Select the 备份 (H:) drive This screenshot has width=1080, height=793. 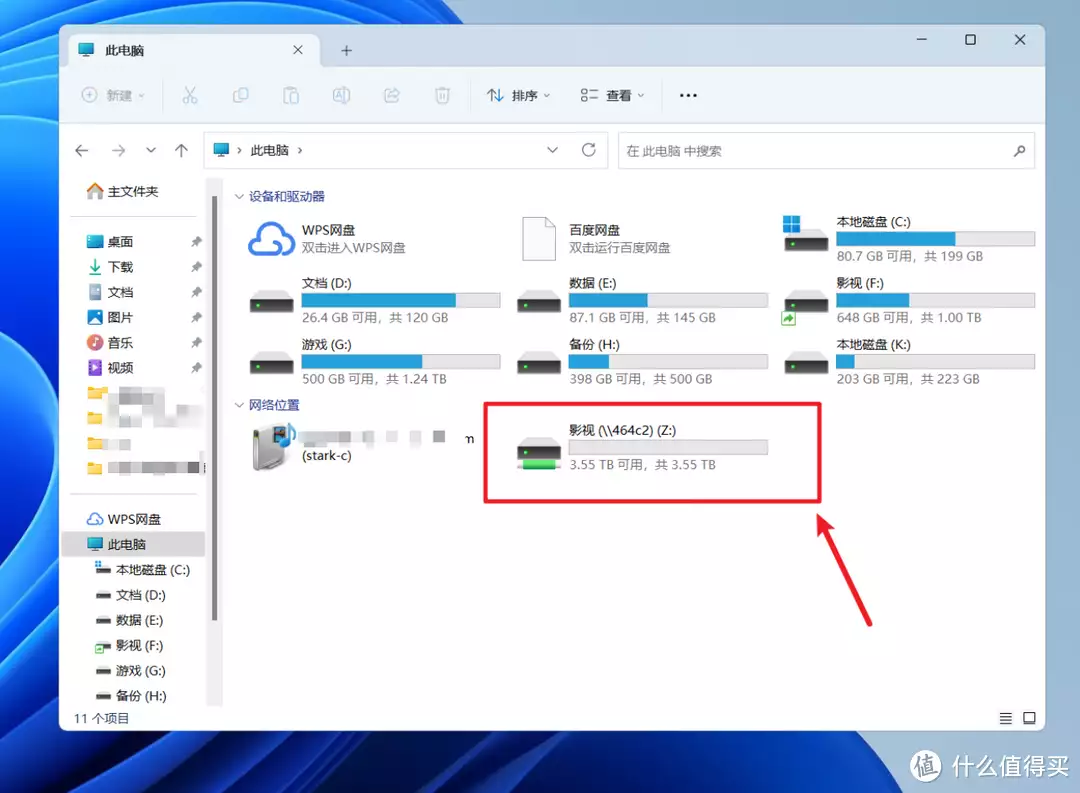click(642, 362)
